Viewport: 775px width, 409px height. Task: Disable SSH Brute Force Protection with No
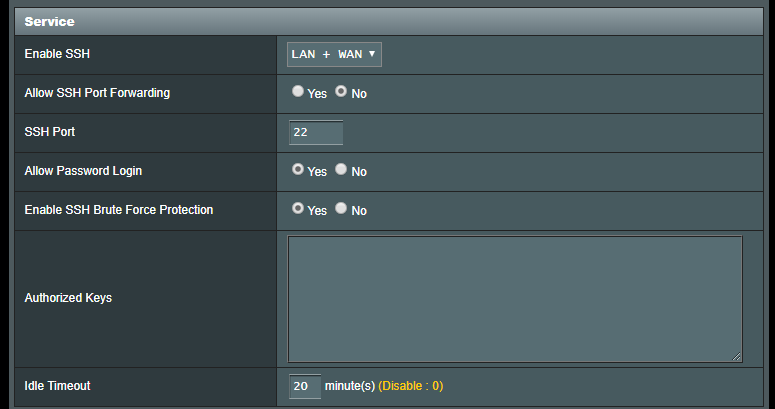pos(341,209)
